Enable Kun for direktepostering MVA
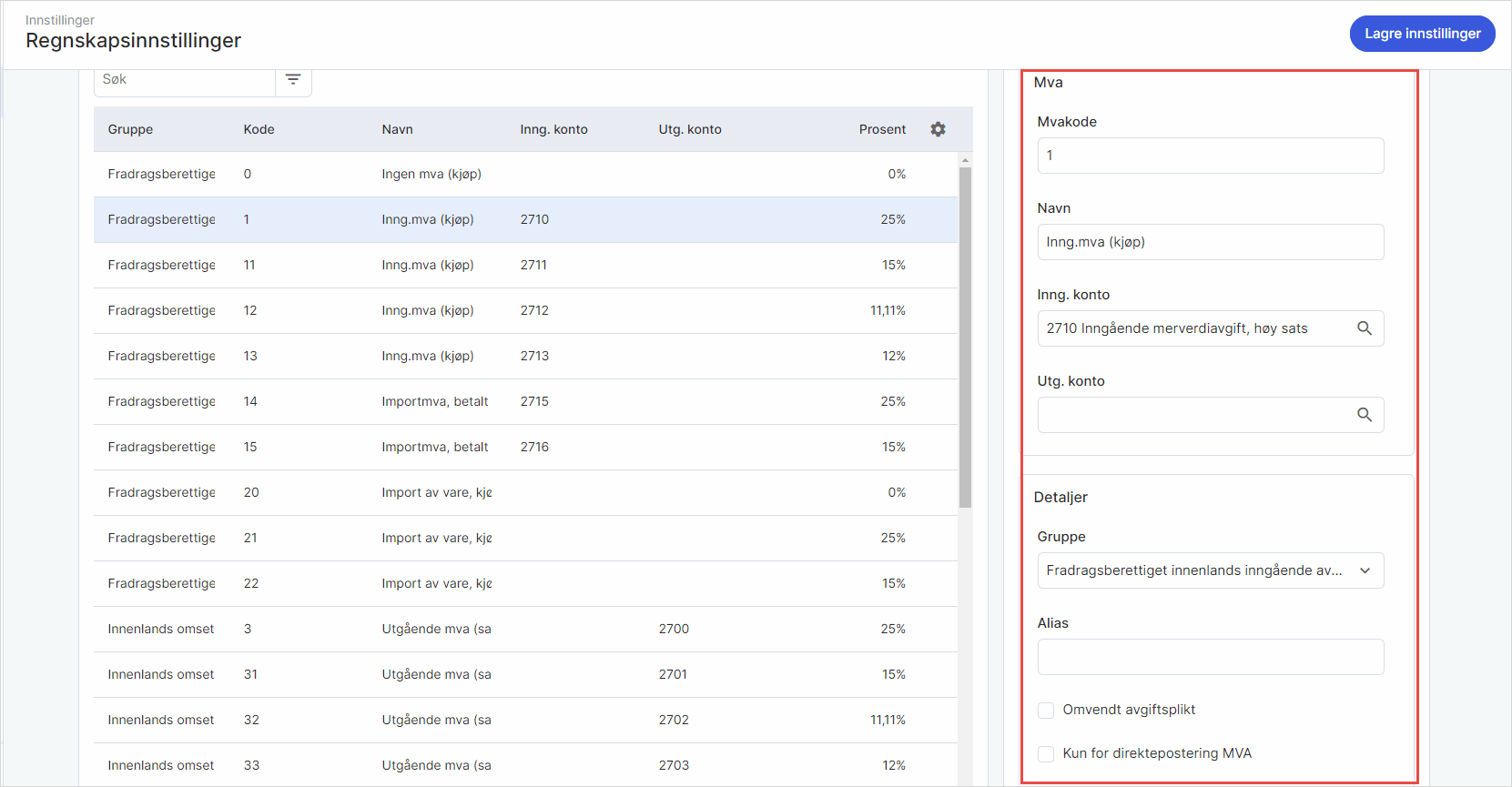 pyautogui.click(x=1046, y=753)
